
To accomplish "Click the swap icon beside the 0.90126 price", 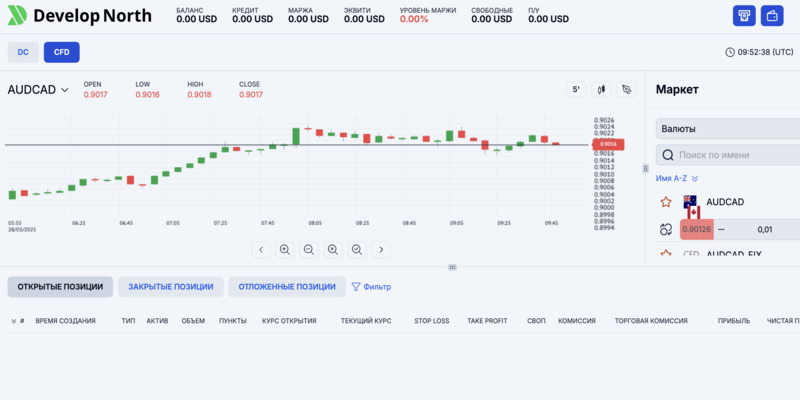I will pyautogui.click(x=666, y=229).
